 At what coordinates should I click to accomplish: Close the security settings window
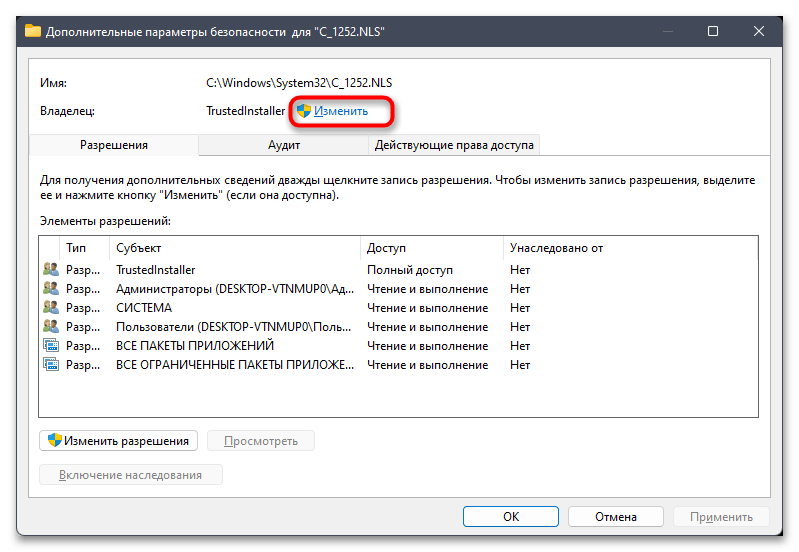[759, 31]
